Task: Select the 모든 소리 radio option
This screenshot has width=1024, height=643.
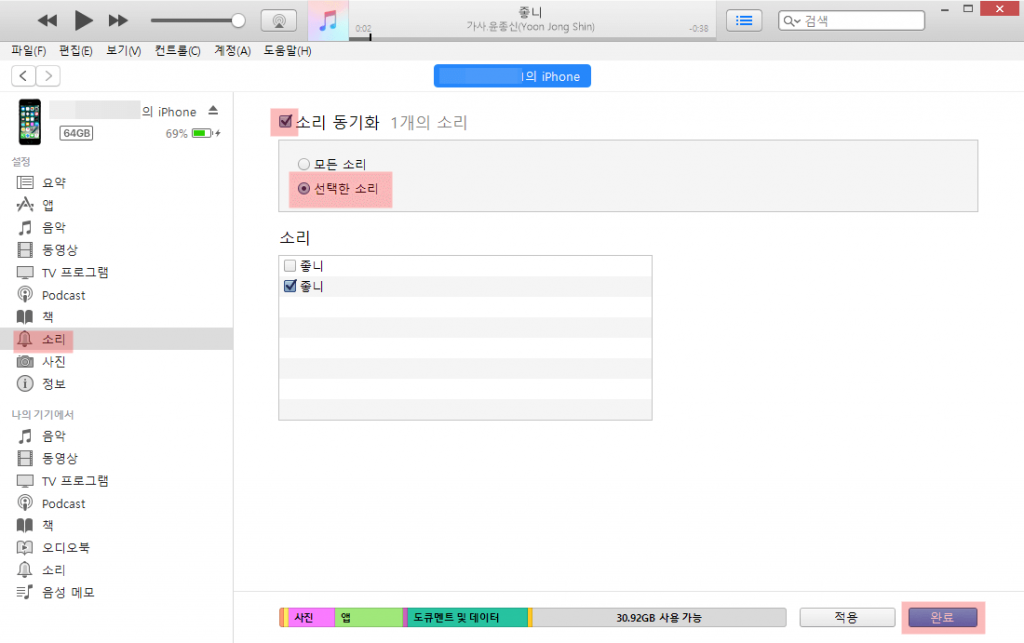Action: click(x=304, y=164)
